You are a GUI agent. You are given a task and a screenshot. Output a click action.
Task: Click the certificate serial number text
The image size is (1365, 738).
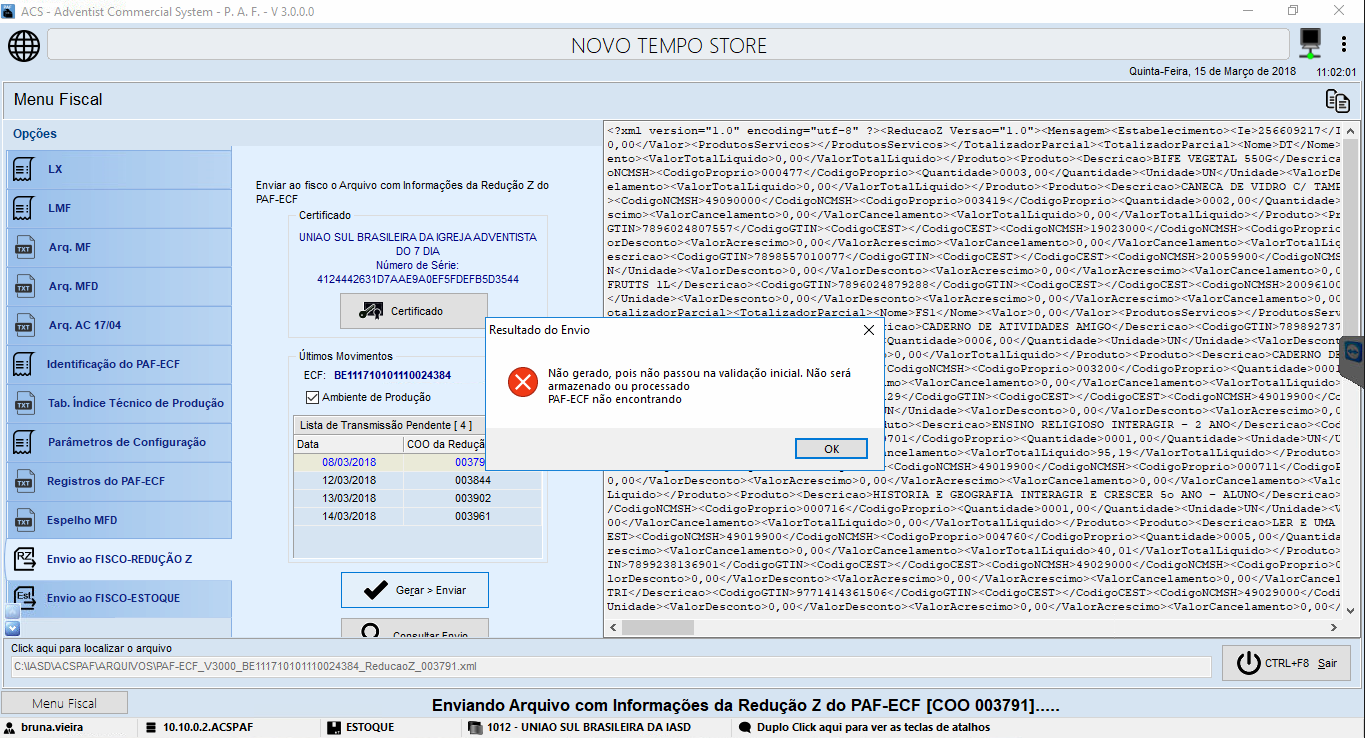click(x=417, y=279)
